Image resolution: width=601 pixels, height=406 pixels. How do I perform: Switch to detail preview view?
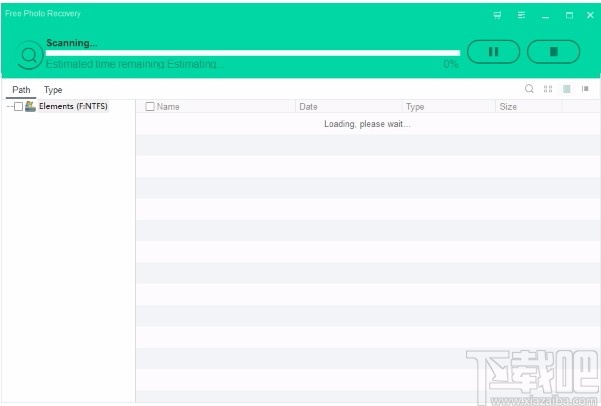pyautogui.click(x=585, y=89)
